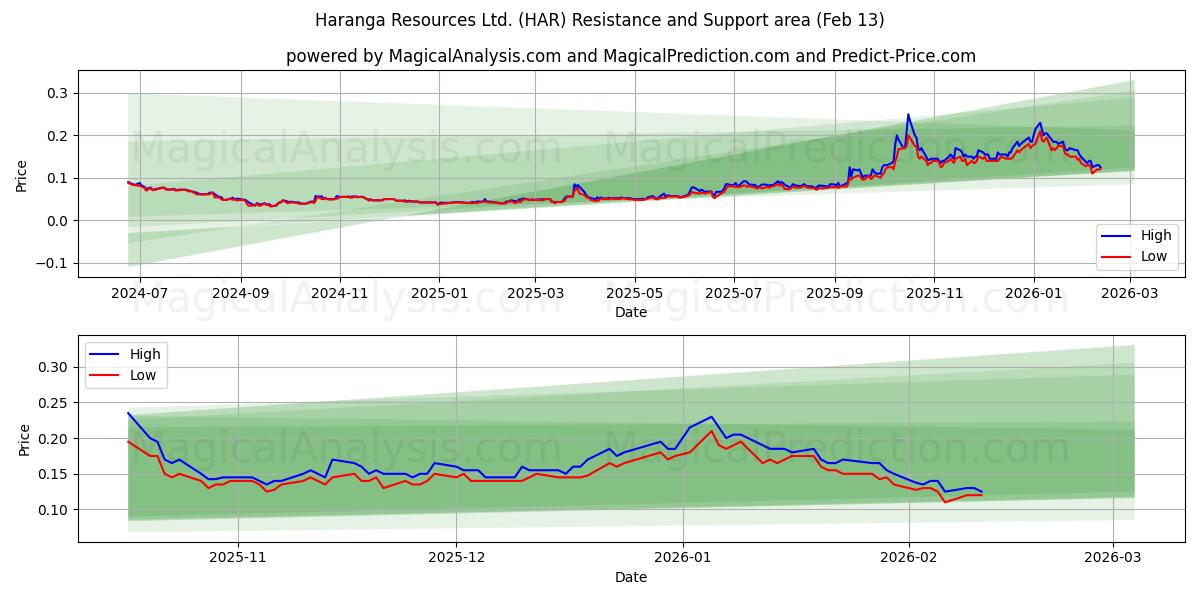Click the '2026-01' x-axis label on bottom chart

pos(682,558)
